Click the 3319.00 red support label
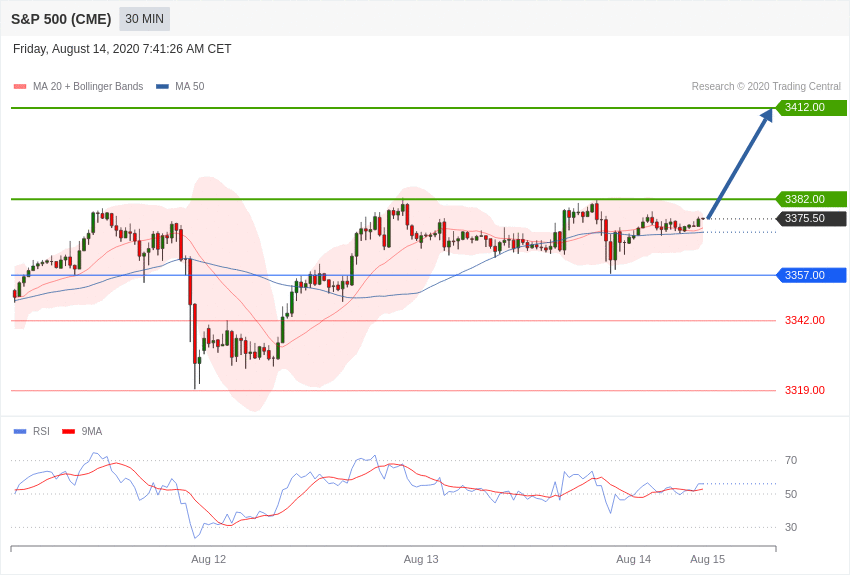 (x=805, y=390)
